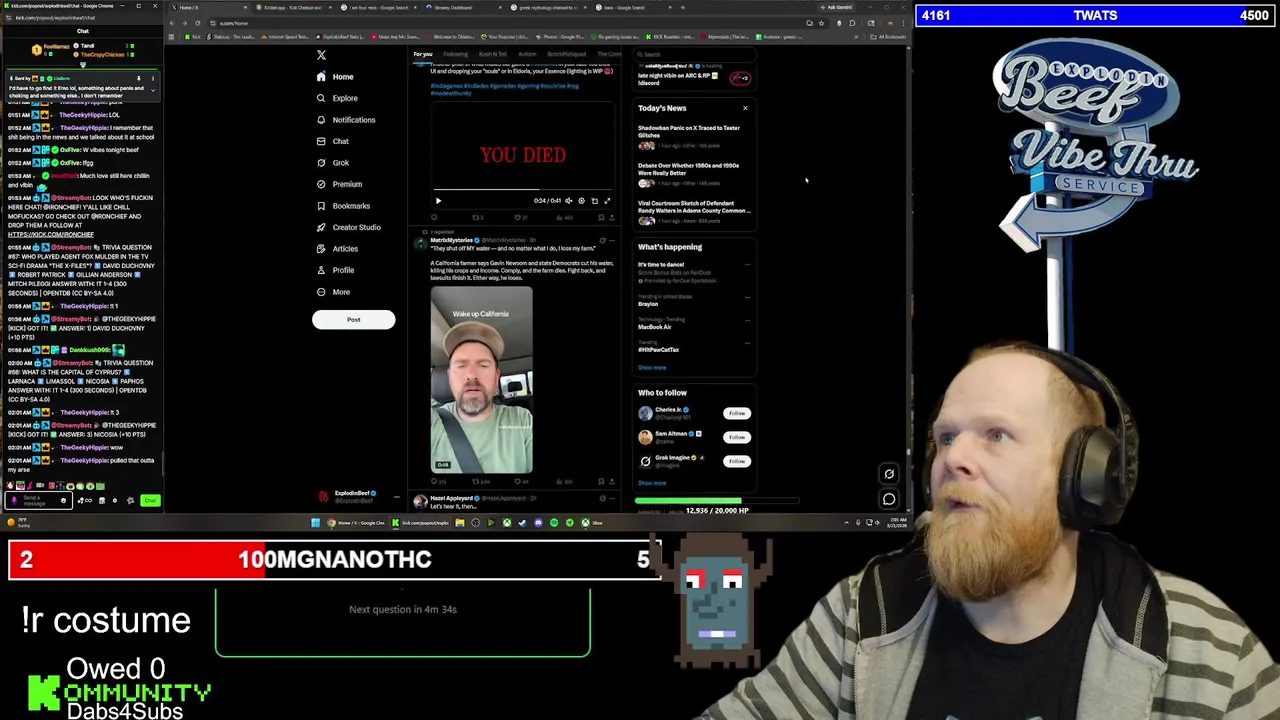Open options for #HitPawCatTax trend

(x=747, y=343)
